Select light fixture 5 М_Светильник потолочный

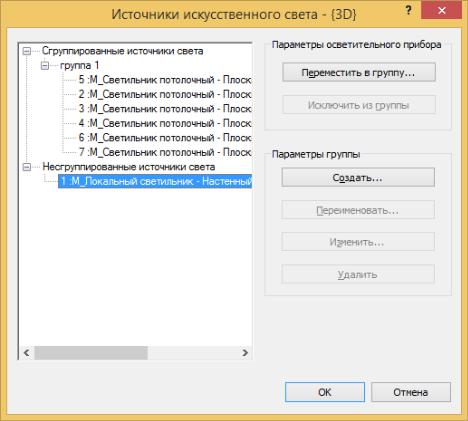point(165,80)
